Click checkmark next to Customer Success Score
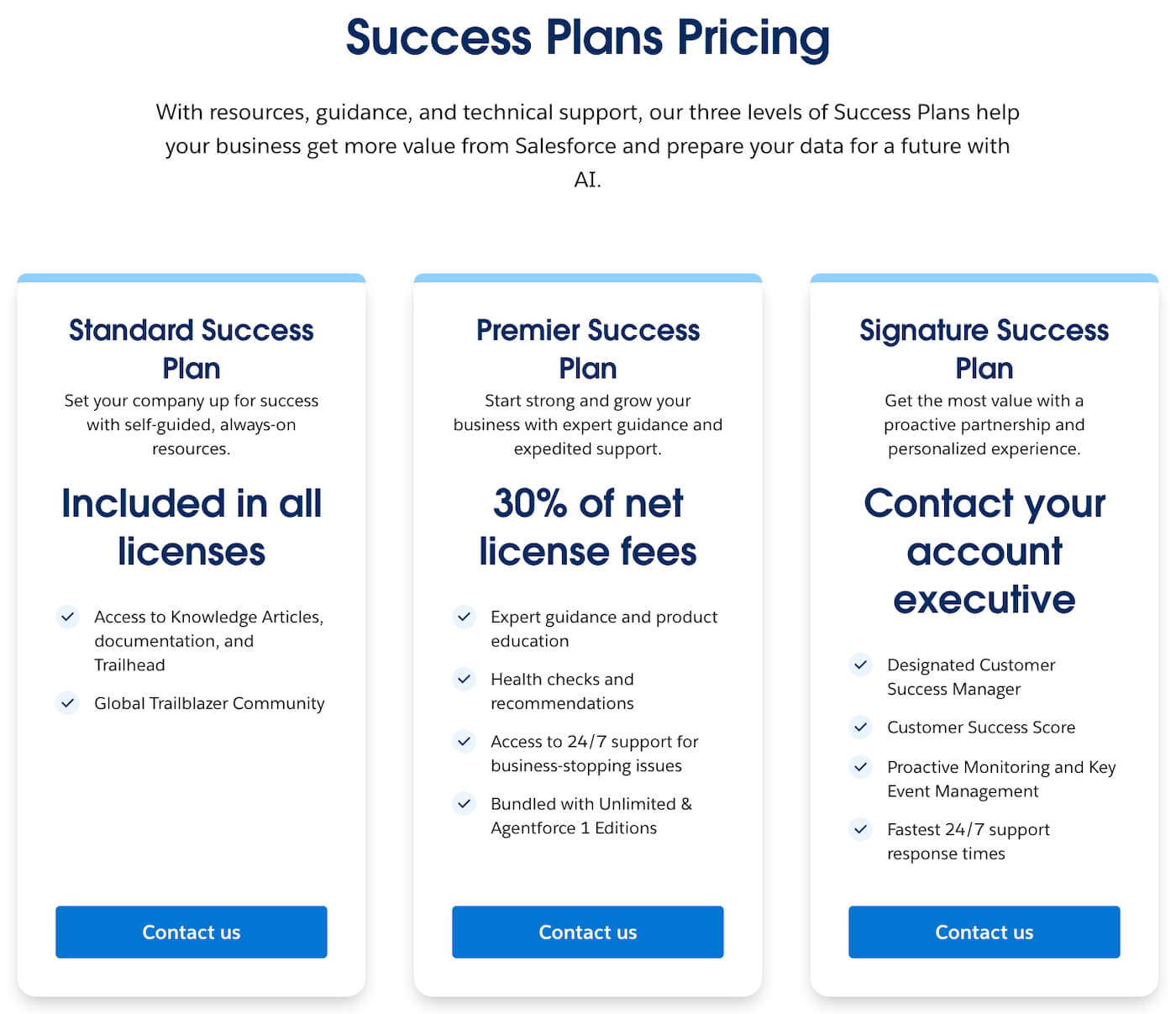This screenshot has height=1014, width=1176. point(861,727)
